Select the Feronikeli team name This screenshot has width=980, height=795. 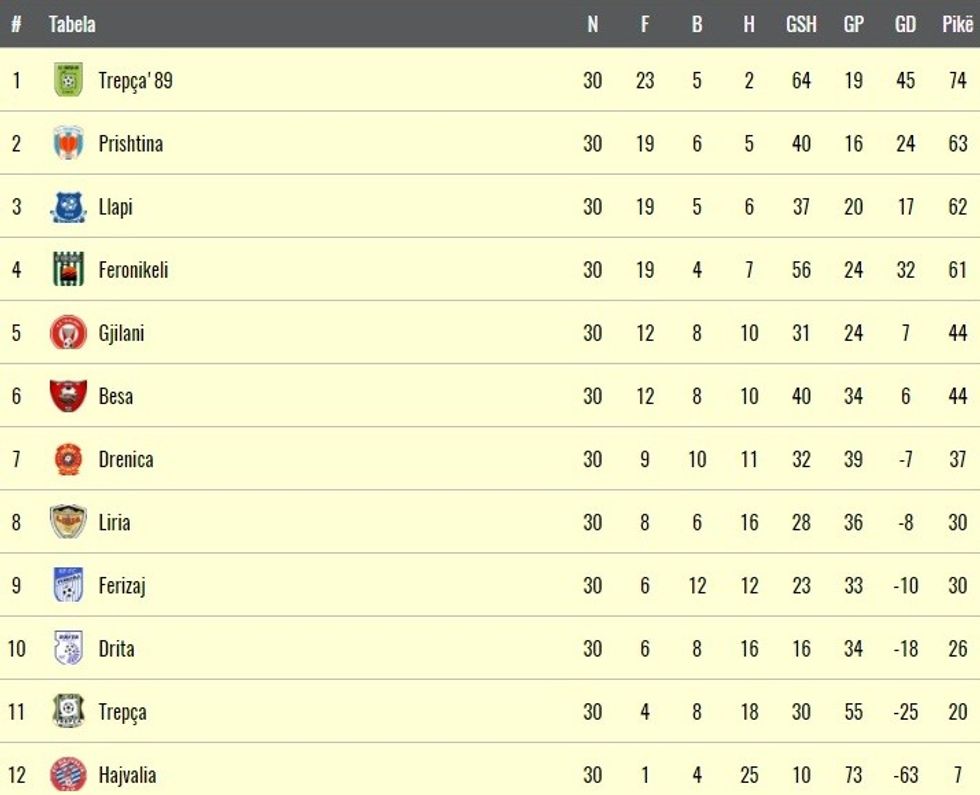point(133,270)
